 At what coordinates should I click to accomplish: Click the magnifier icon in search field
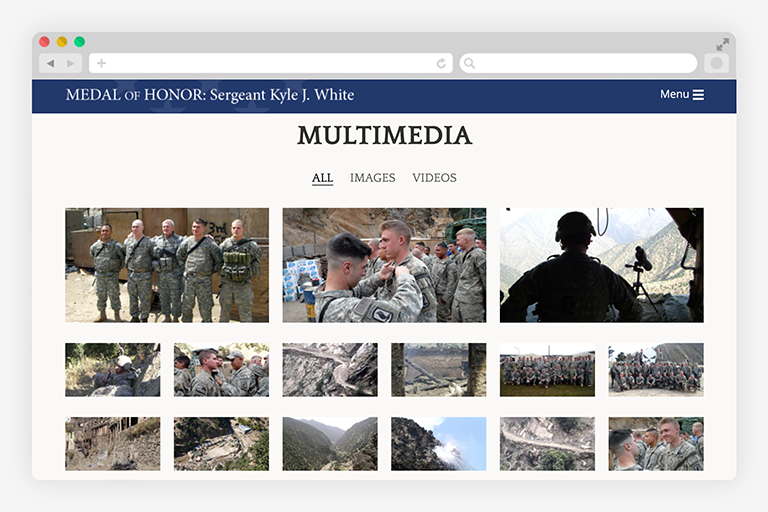(469, 63)
